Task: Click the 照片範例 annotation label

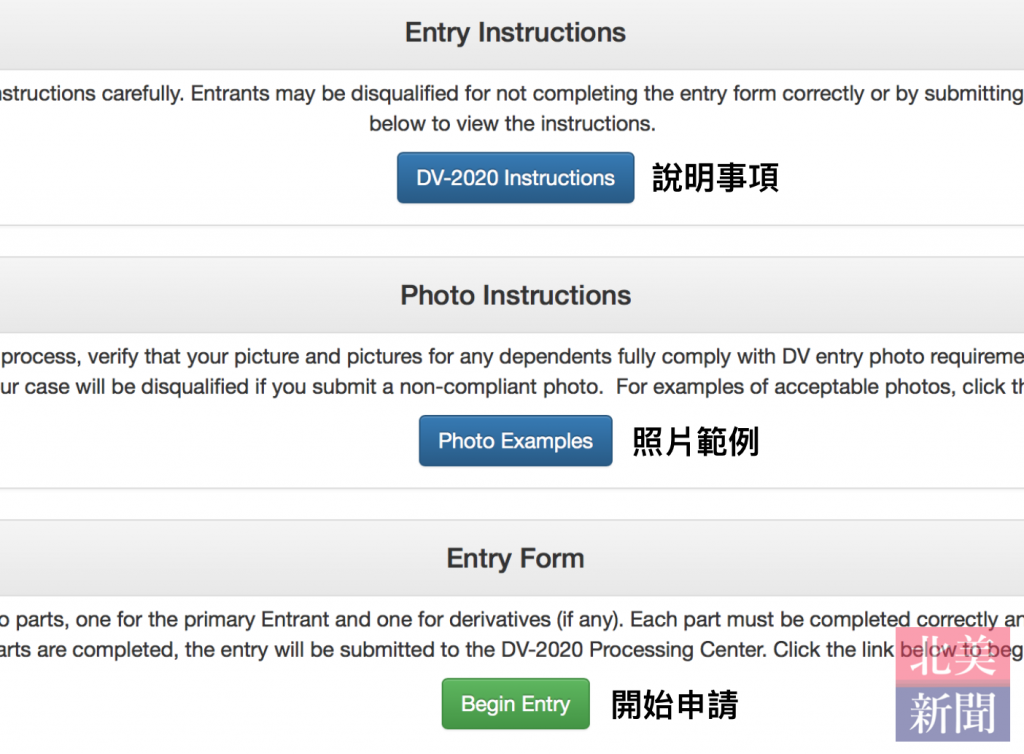Action: 695,441
